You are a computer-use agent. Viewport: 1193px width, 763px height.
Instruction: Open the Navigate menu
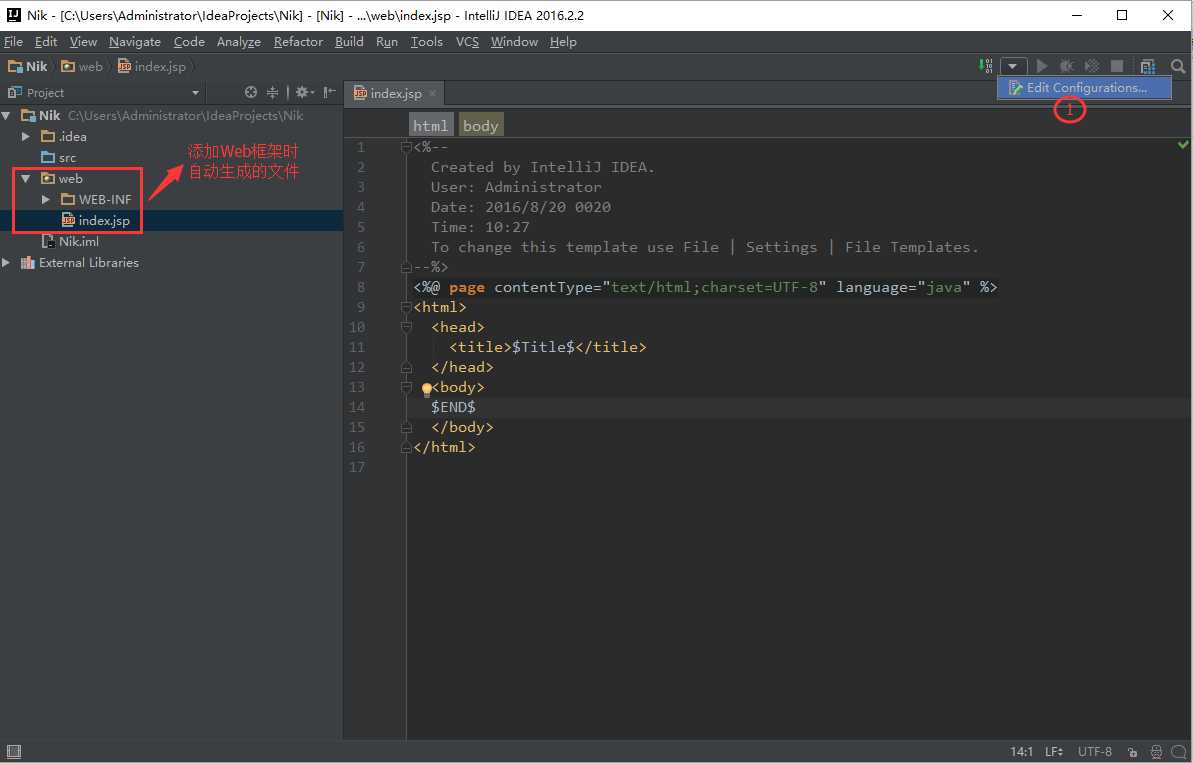pyautogui.click(x=135, y=42)
